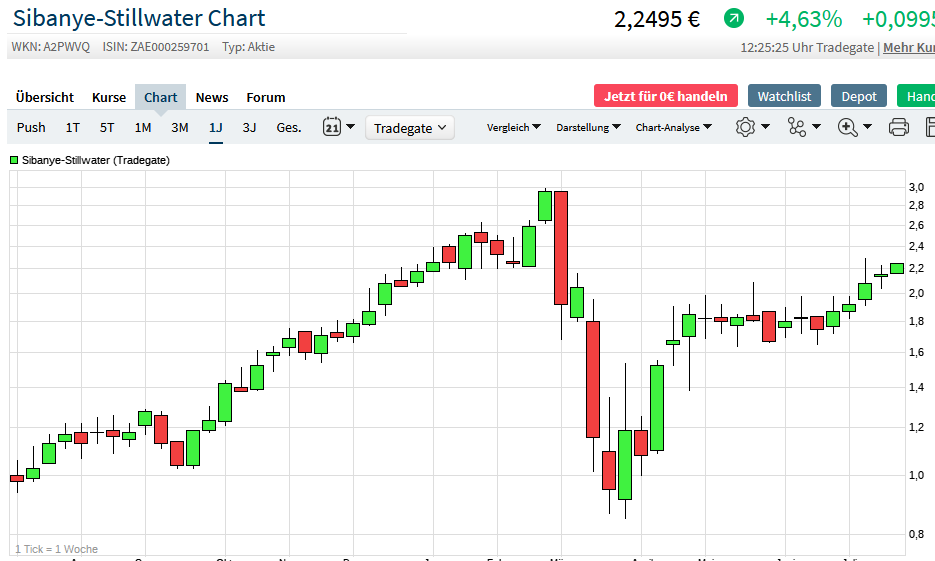Screen dimensions: 935x561
Task: Select the 1T timeframe
Action: point(73,127)
